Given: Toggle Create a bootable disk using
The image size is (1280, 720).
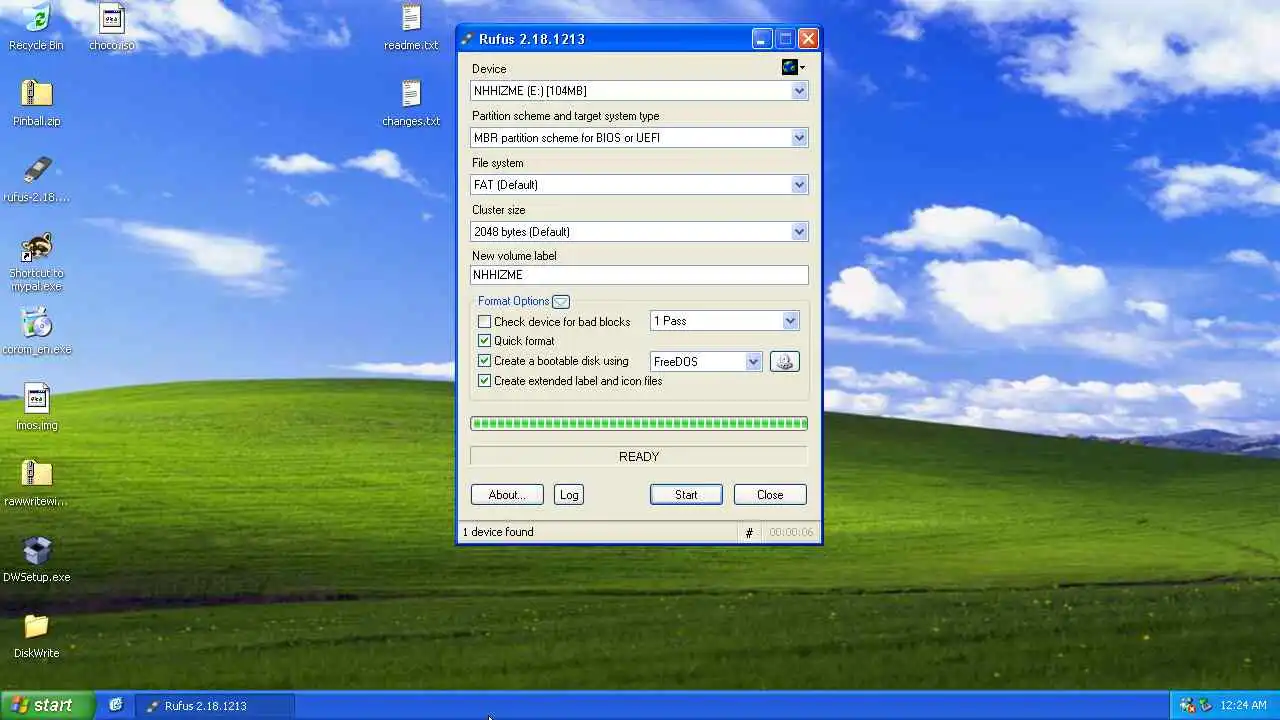Looking at the screenshot, I should point(484,361).
